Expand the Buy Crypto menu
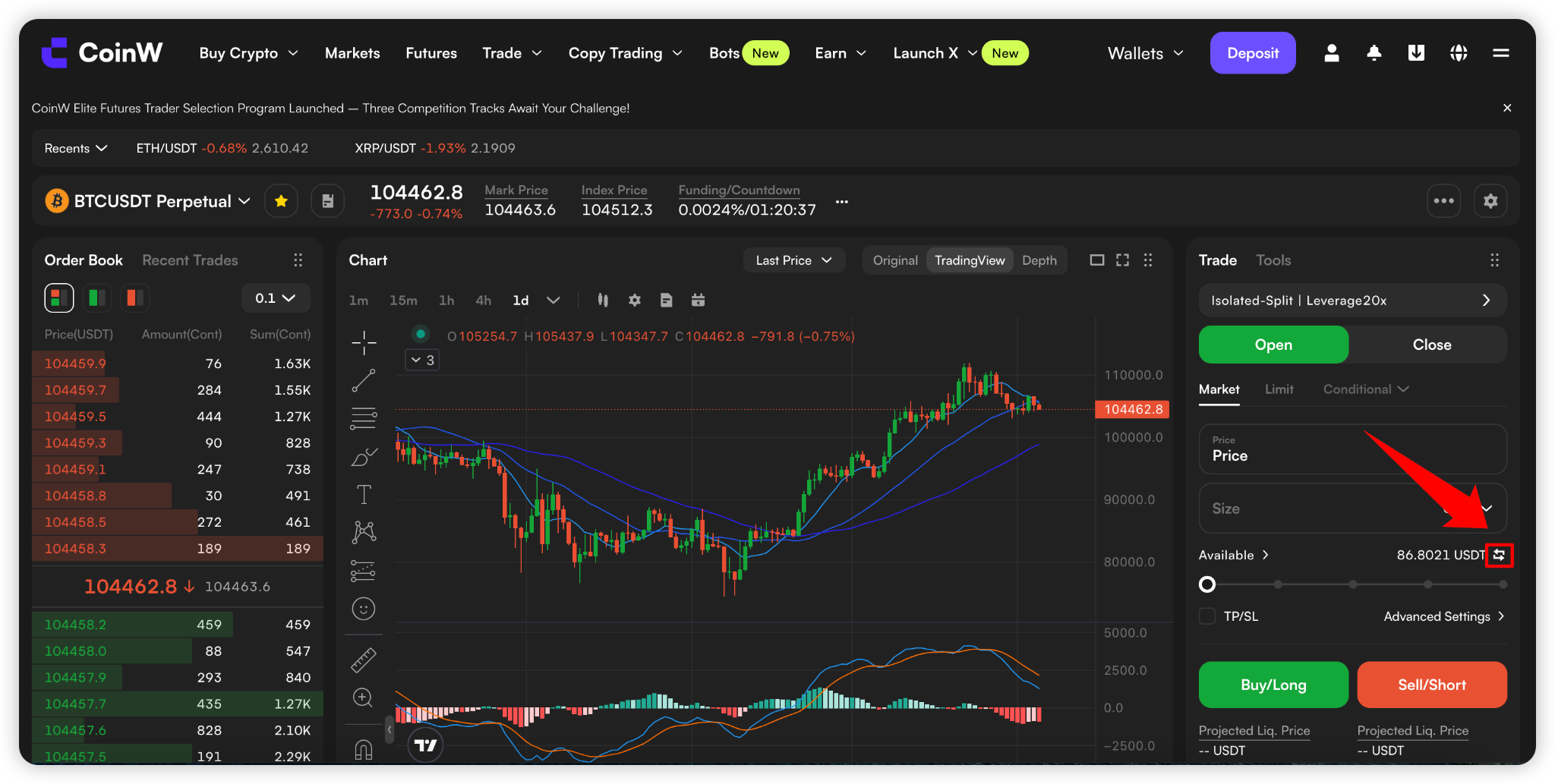Screen dimensions: 1555x784 248,53
